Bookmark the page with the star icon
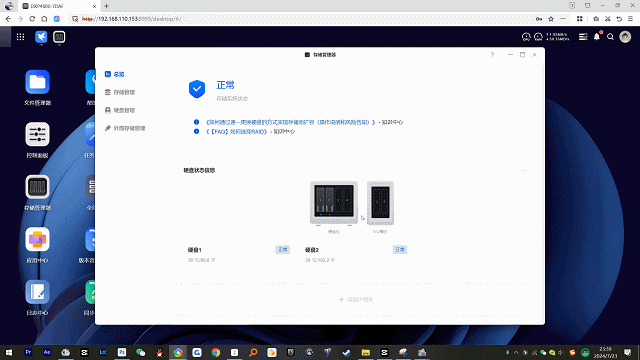The width and height of the screenshot is (640, 360). [551, 19]
